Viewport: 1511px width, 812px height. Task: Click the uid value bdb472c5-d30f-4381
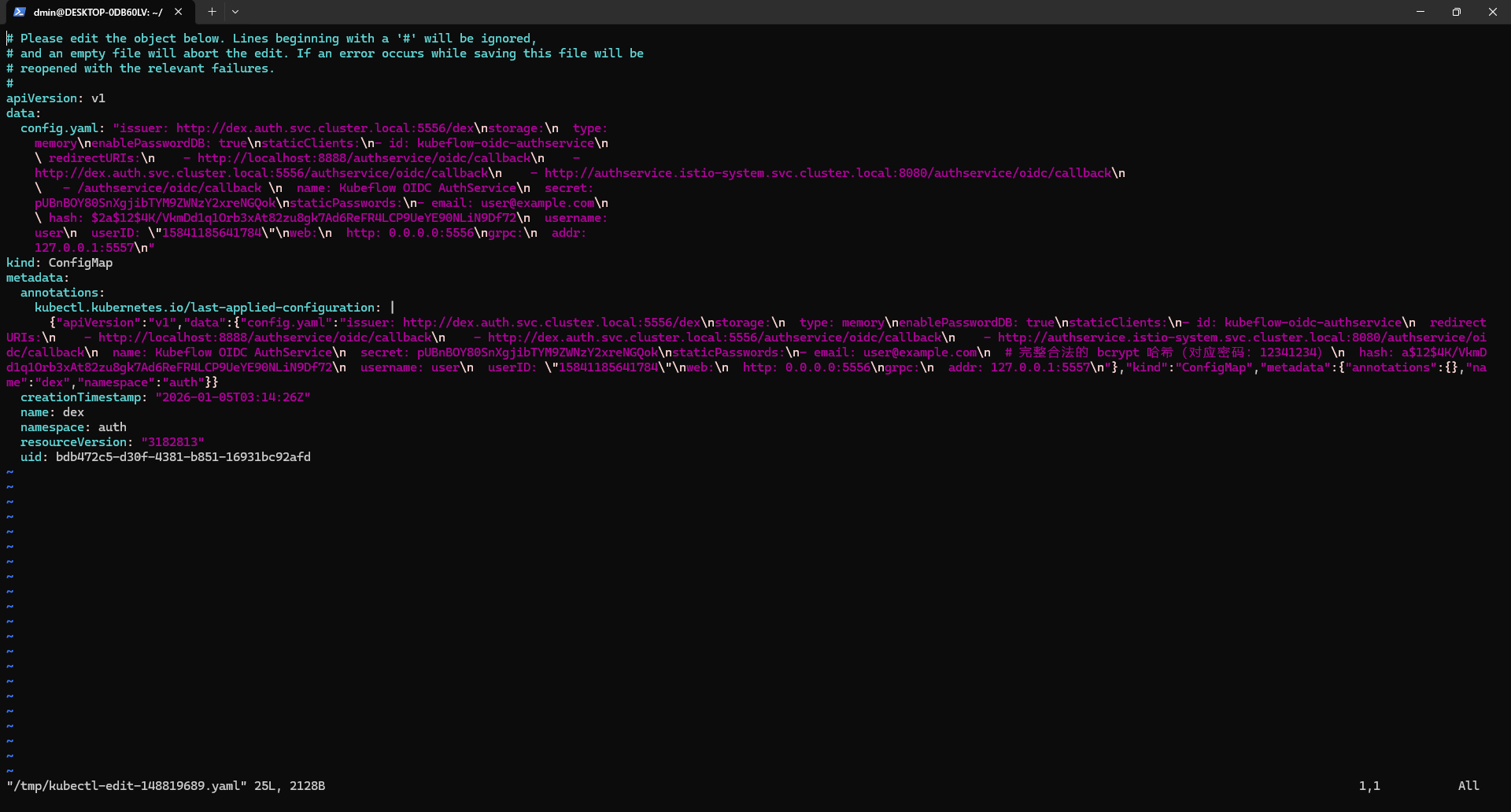(x=183, y=457)
